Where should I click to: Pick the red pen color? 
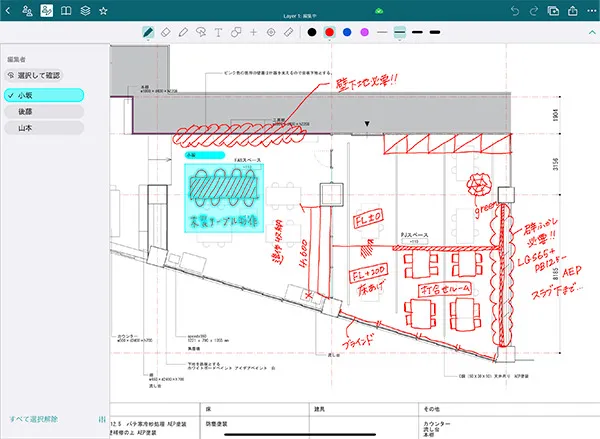click(329, 33)
